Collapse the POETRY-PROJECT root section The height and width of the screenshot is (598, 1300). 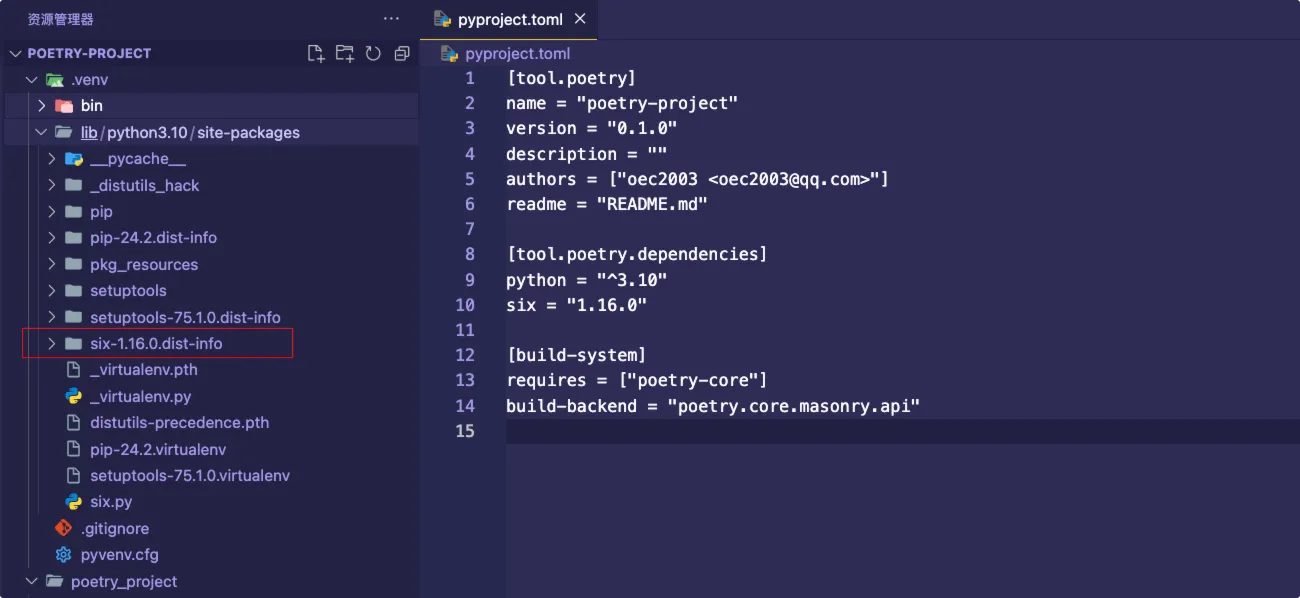(15, 53)
